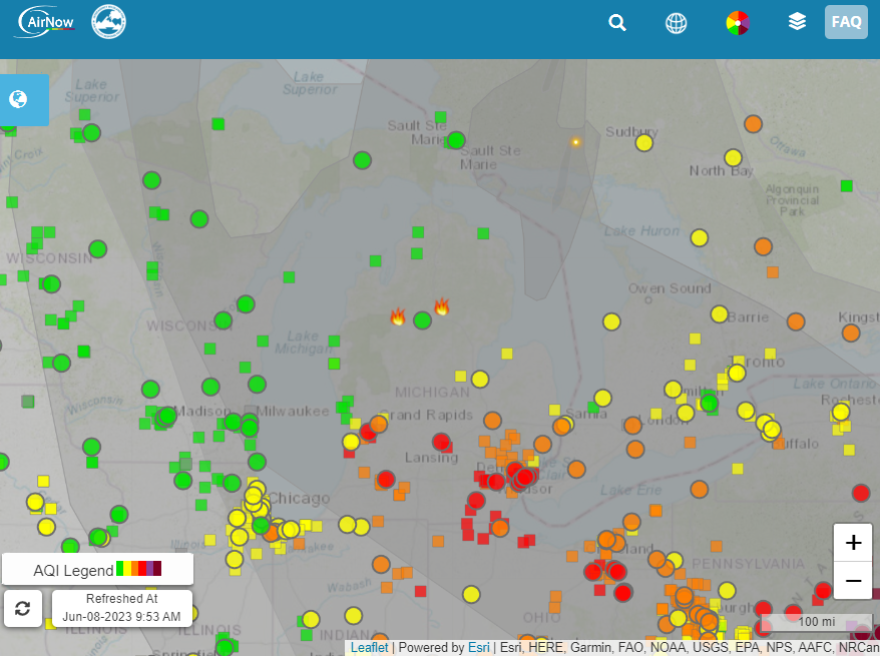Screen dimensions: 880x656
Task: Open the globe language selector
Action: pos(676,23)
